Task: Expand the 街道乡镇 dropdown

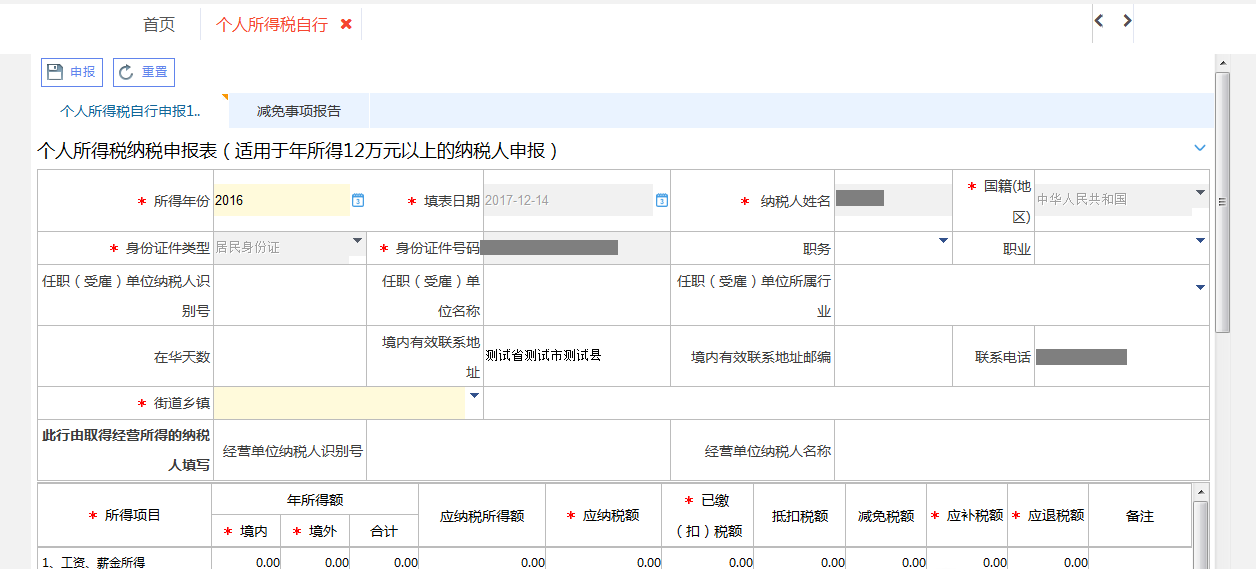Action: point(475,396)
